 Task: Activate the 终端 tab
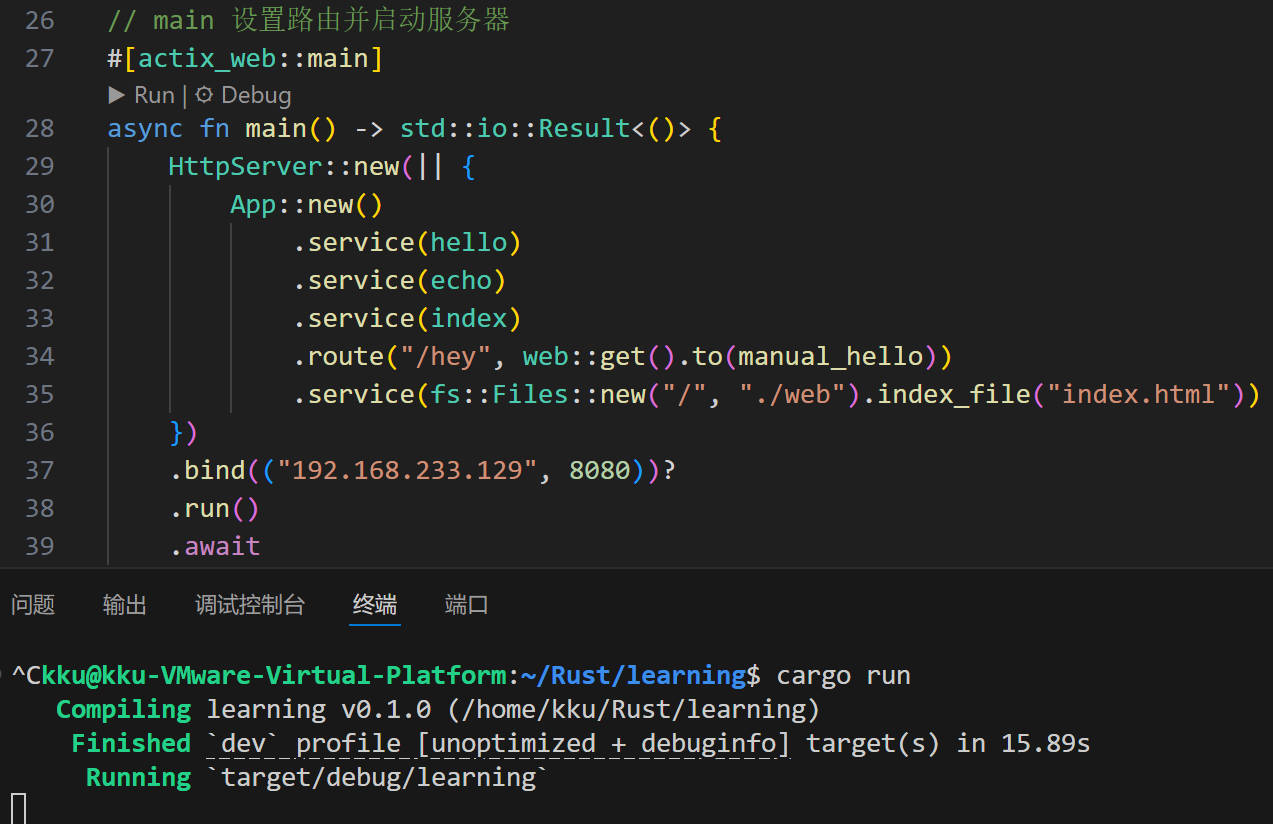pos(375,605)
